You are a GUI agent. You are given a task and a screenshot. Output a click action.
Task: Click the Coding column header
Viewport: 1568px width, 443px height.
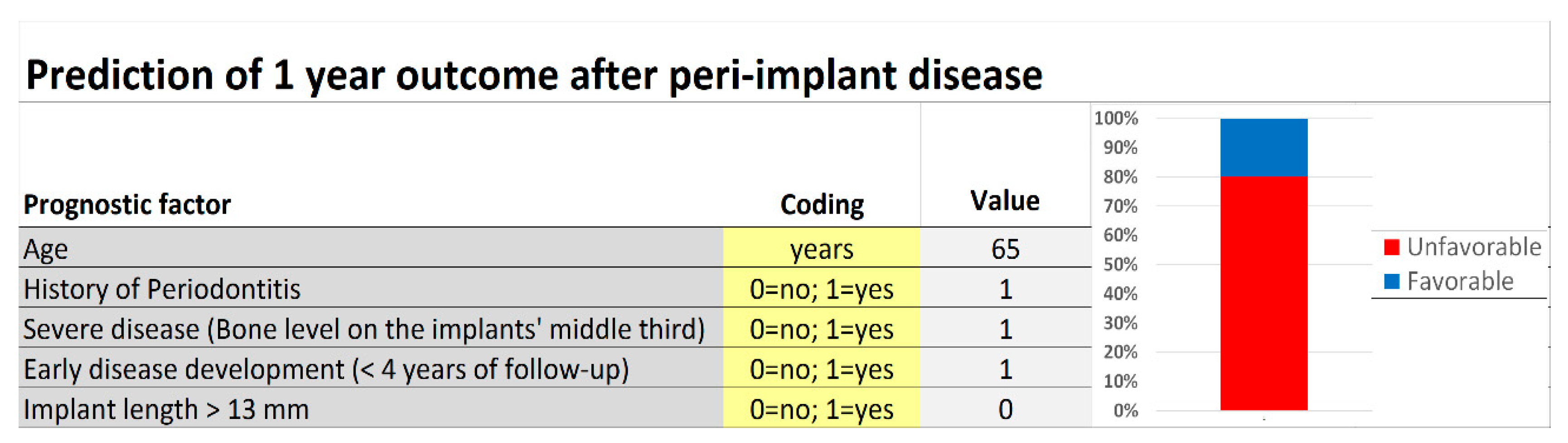(x=822, y=205)
